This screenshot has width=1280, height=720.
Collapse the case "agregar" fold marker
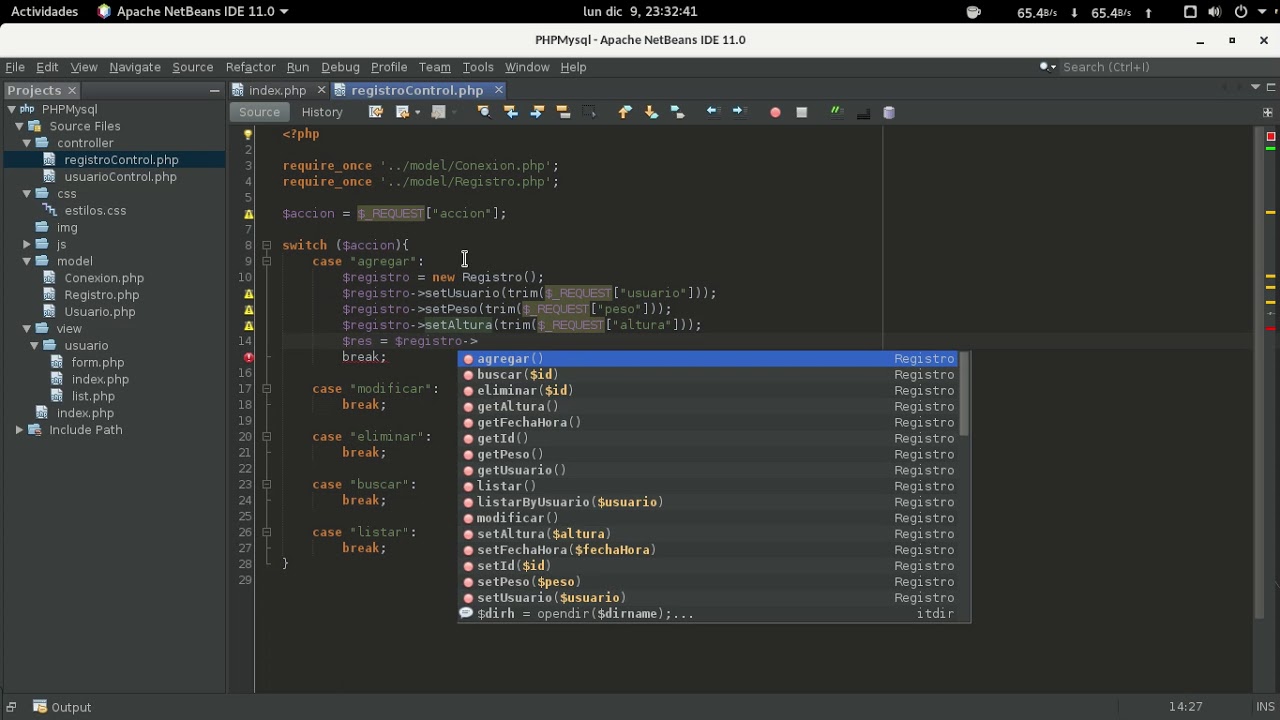[267, 261]
